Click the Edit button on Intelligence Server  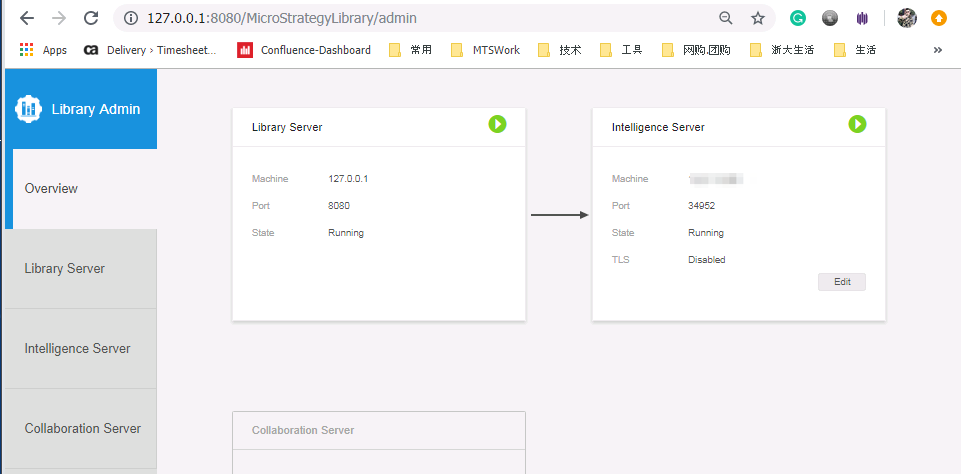pyautogui.click(x=842, y=282)
